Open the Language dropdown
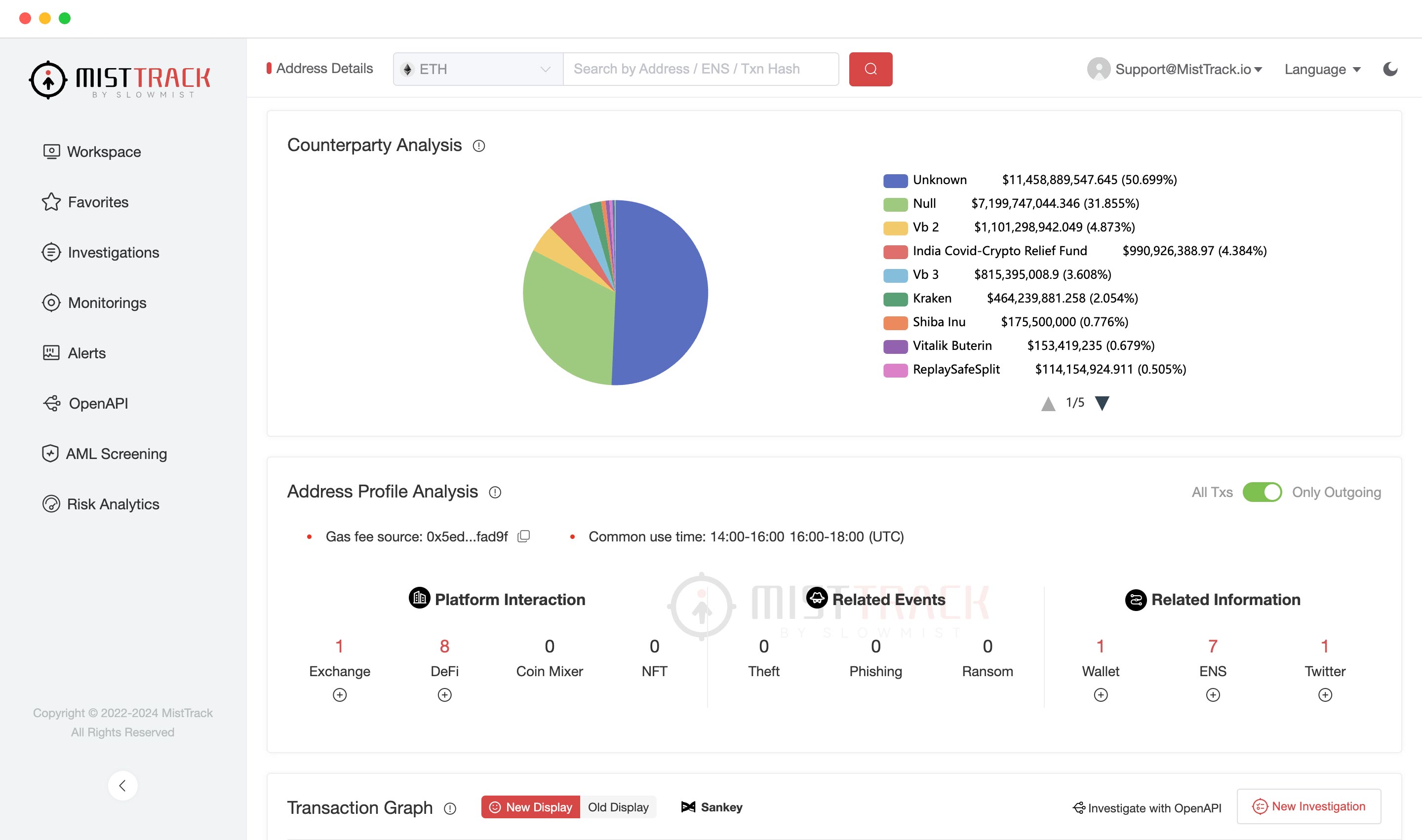This screenshot has height=840, width=1422. [x=1322, y=69]
